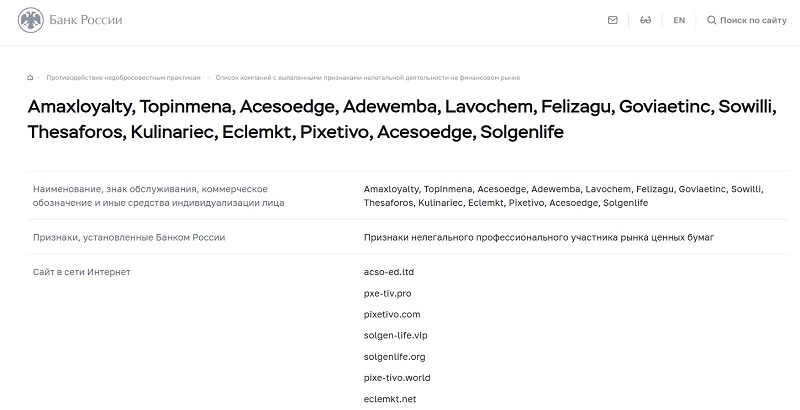Viewport: 800px width, 410px height.
Task: Switch site language to EN
Action: click(679, 20)
